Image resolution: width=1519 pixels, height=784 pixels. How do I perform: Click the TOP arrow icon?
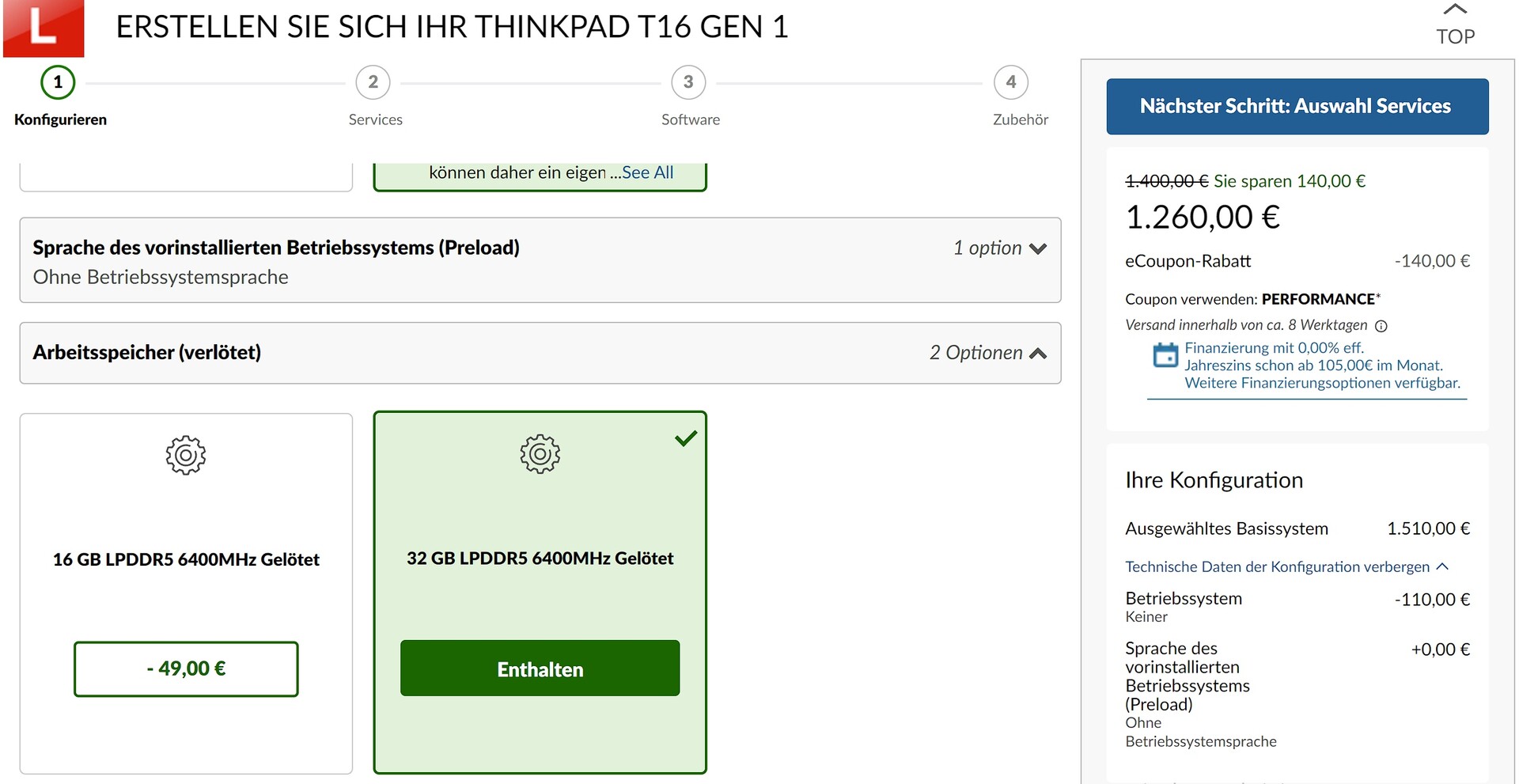pos(1455,9)
